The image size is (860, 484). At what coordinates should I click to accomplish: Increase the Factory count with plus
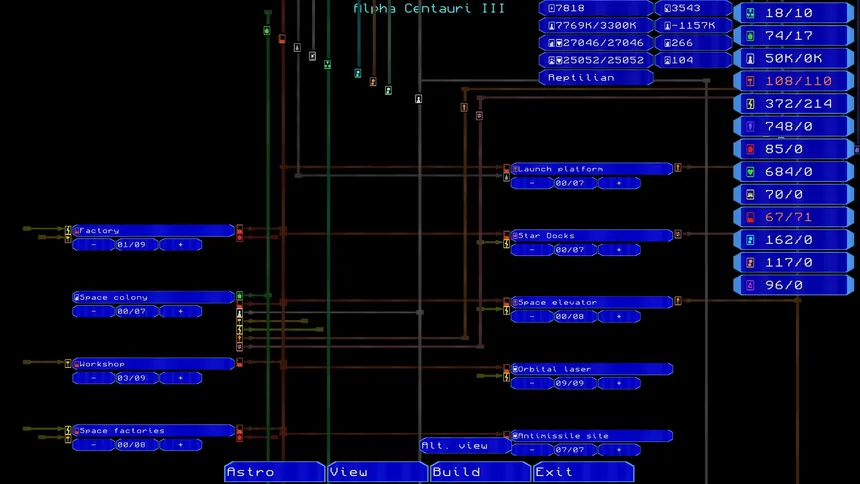tap(180, 245)
